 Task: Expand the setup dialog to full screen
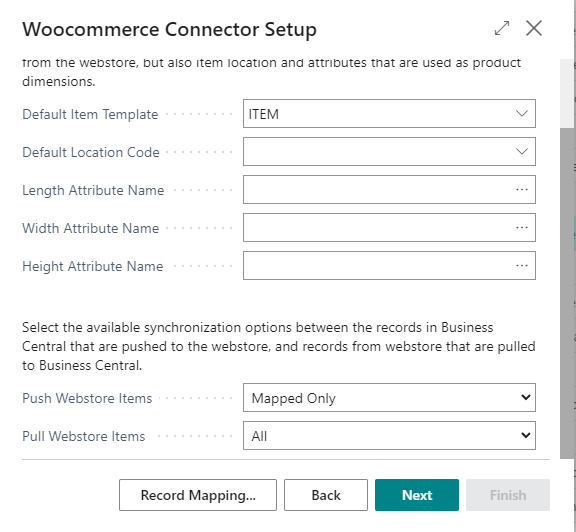502,28
